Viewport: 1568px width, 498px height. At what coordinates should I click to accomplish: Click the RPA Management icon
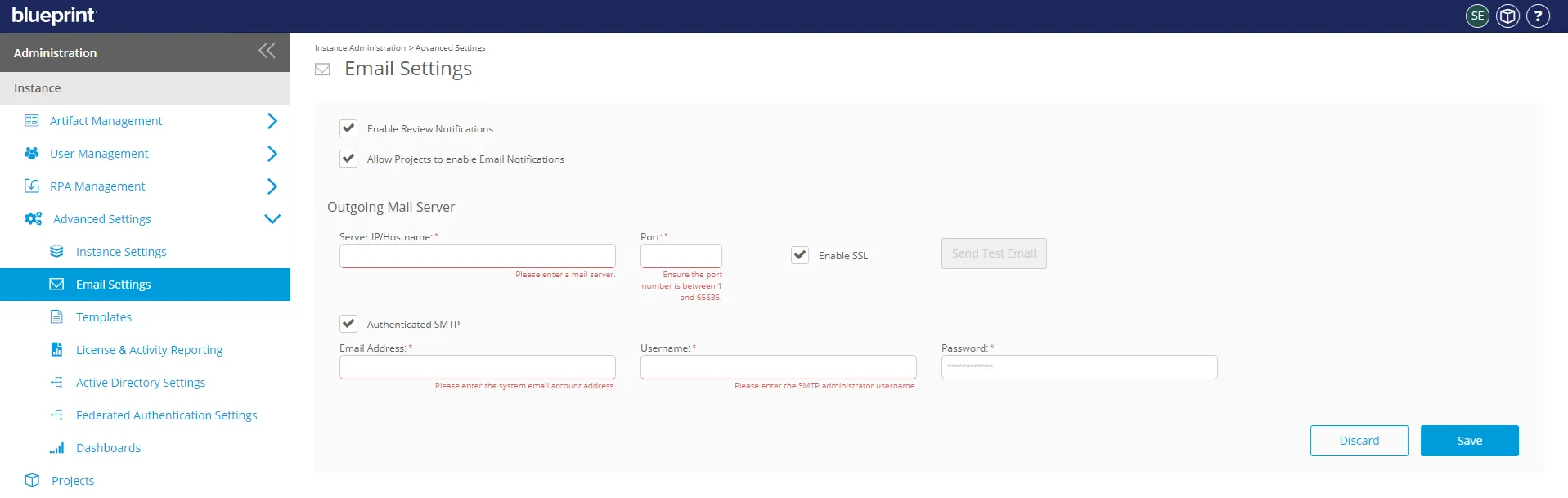[x=32, y=186]
